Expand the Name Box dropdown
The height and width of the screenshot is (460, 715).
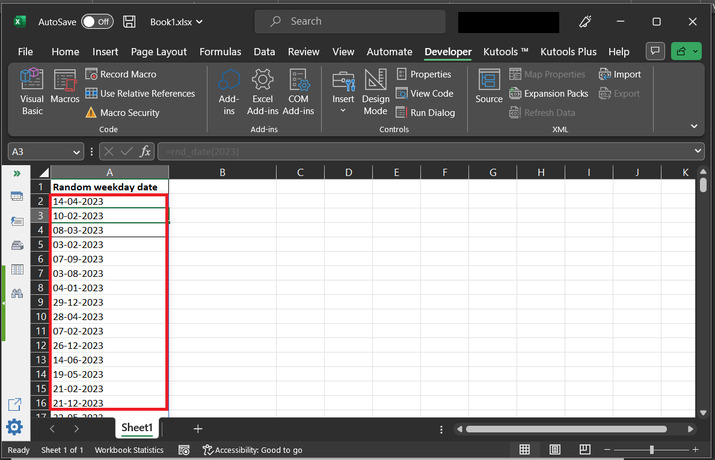[x=75, y=151]
